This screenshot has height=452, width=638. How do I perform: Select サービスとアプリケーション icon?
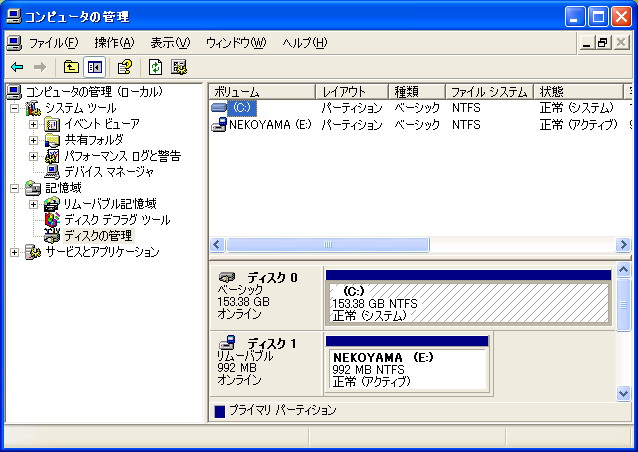33,252
